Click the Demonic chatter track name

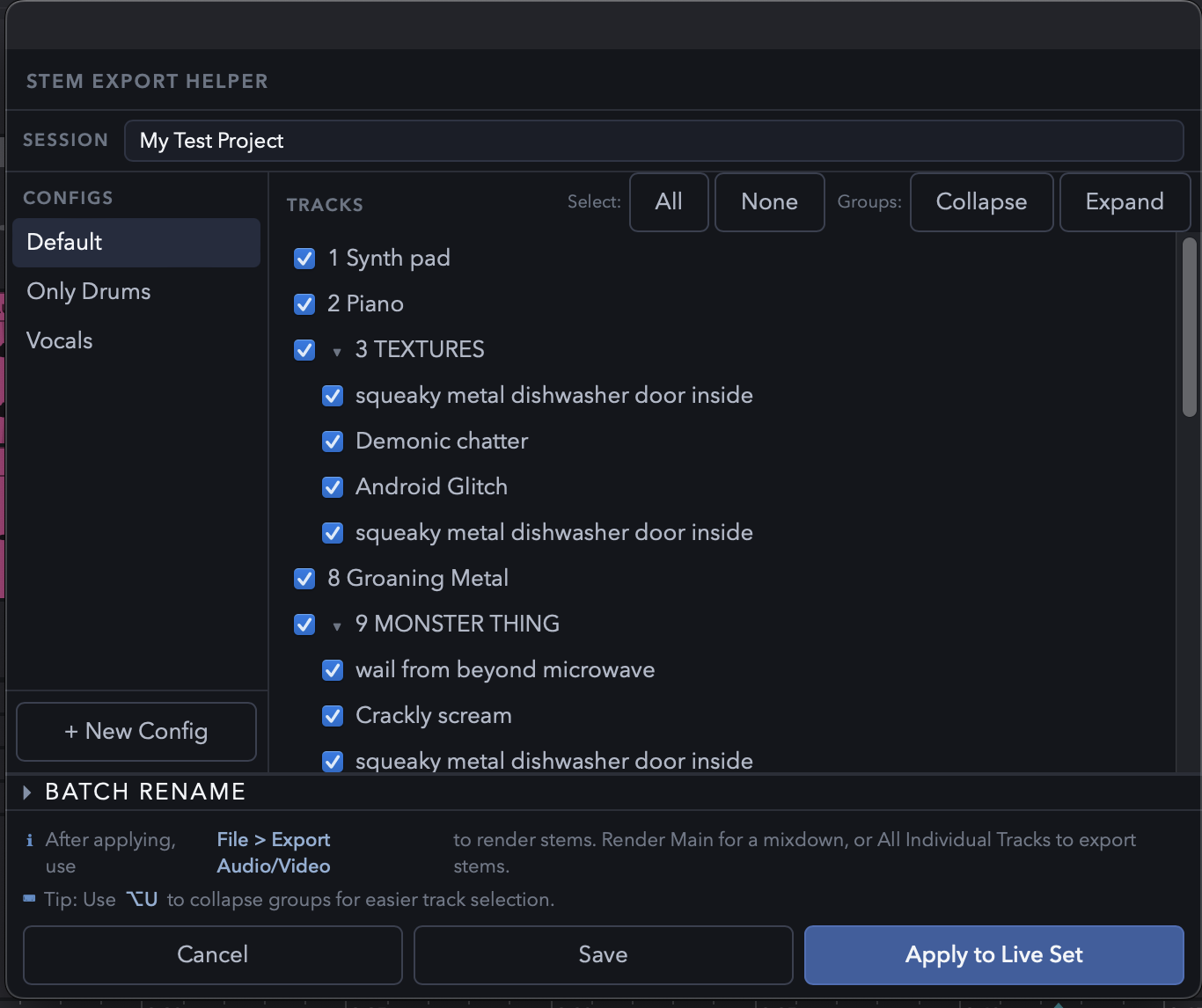click(x=442, y=442)
